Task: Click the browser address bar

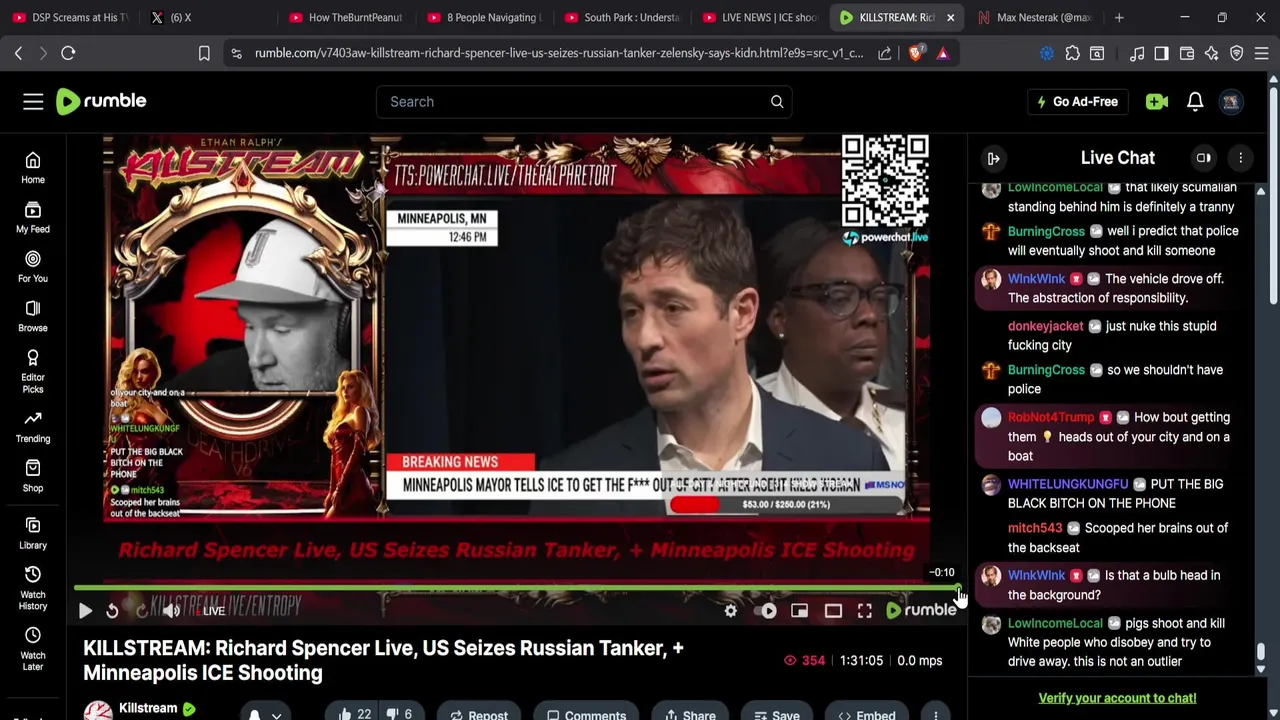Action: pyautogui.click(x=558, y=53)
